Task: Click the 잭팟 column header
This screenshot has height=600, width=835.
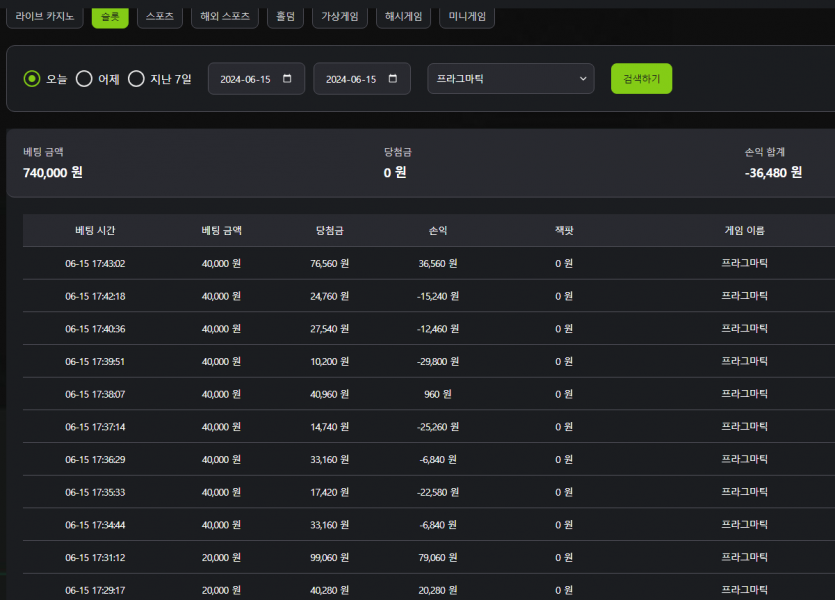Action: tap(564, 231)
